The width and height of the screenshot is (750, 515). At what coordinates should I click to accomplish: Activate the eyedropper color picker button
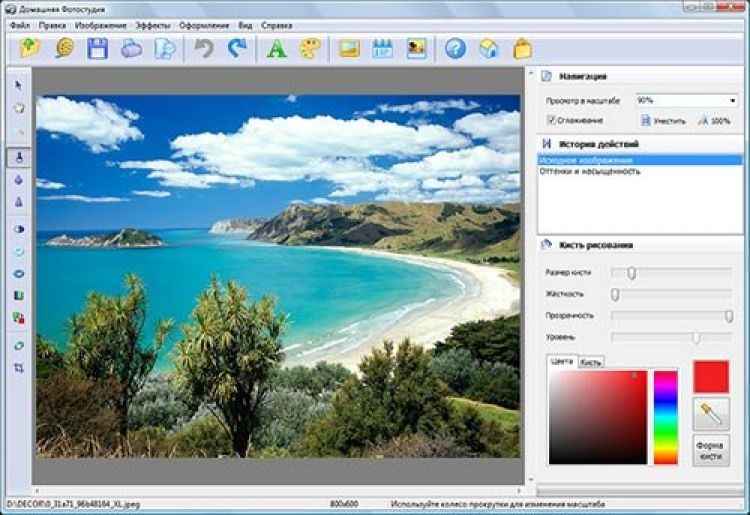tap(711, 414)
